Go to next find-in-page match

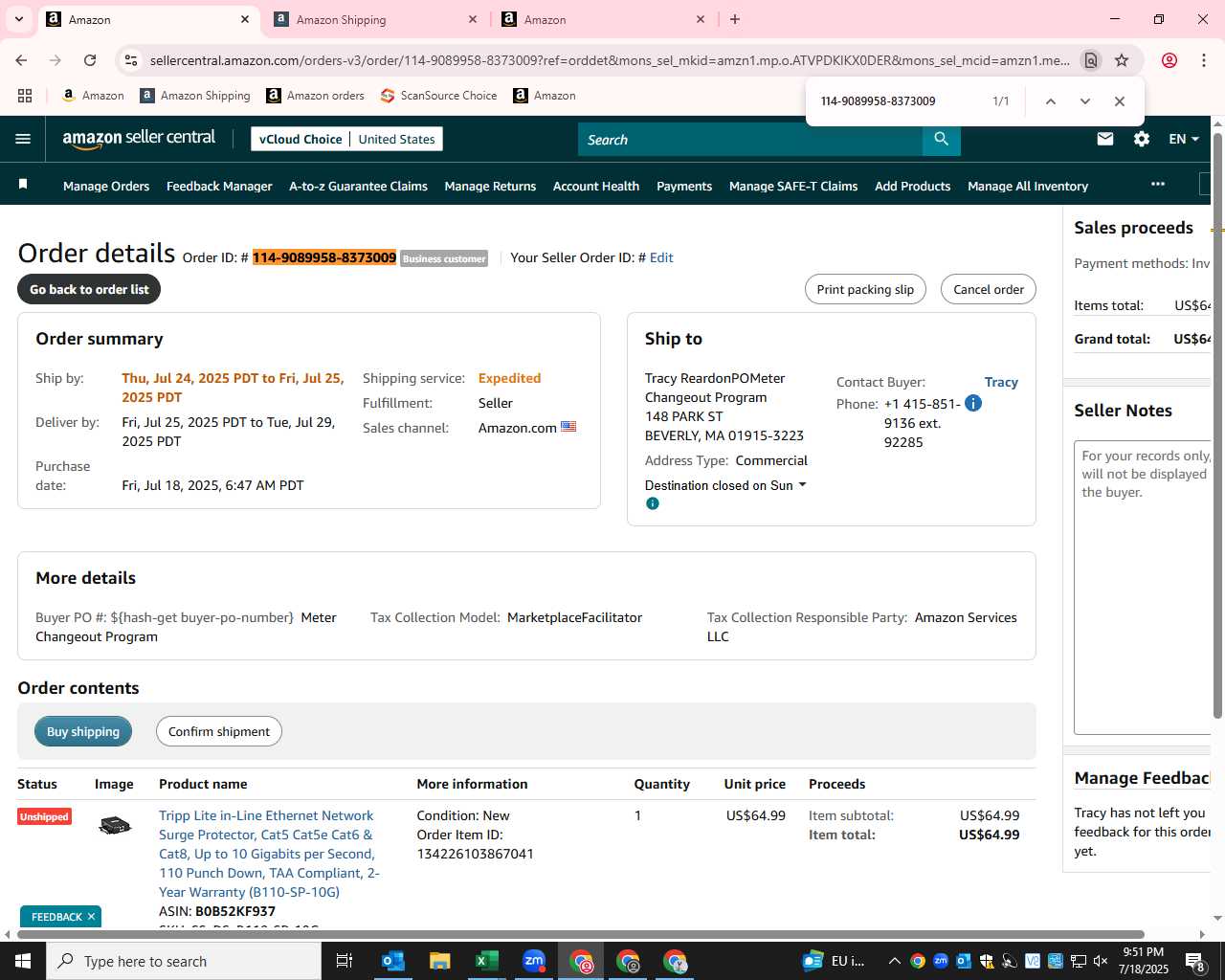[x=1085, y=101]
